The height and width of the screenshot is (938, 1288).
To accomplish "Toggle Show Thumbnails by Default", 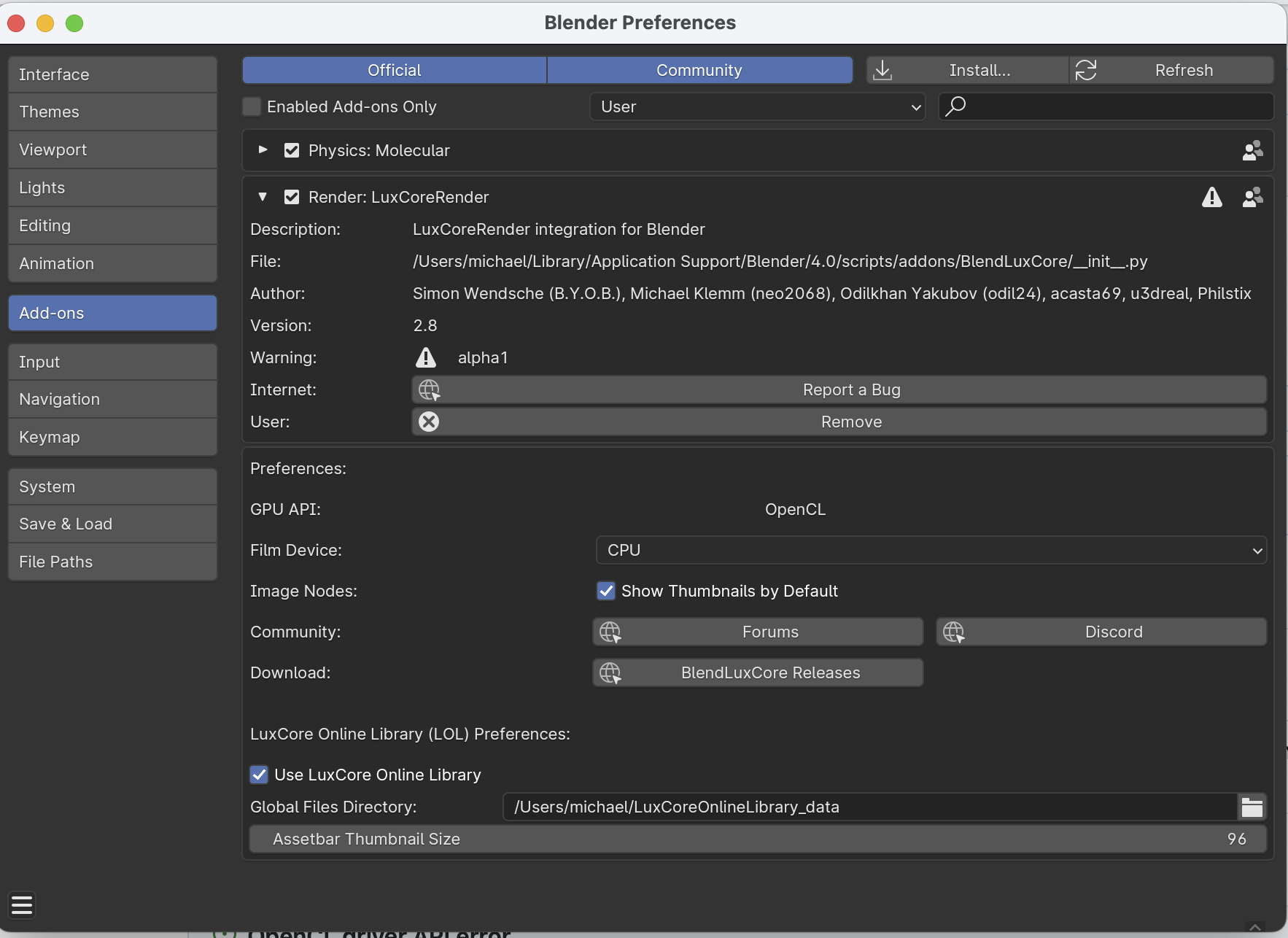I will pyautogui.click(x=606, y=591).
